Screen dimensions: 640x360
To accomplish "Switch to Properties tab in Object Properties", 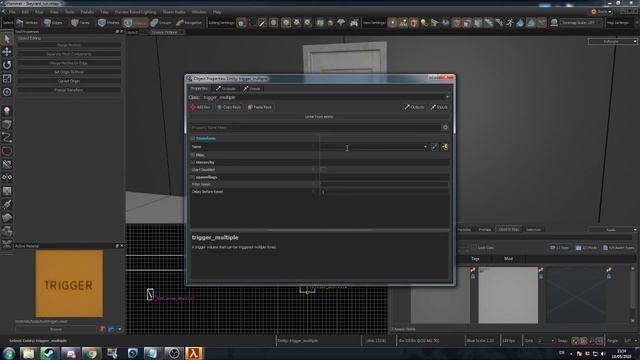I will coord(199,89).
